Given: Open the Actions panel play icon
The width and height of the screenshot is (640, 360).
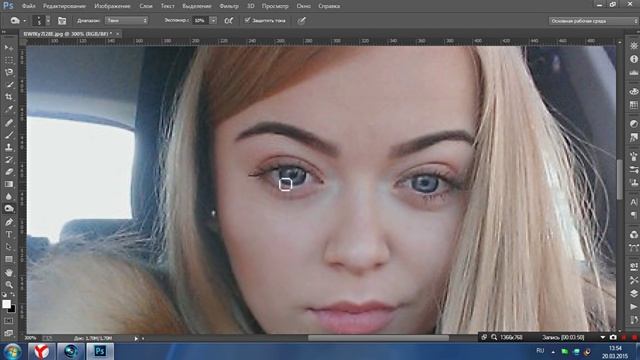Looking at the screenshot, I should [x=633, y=307].
